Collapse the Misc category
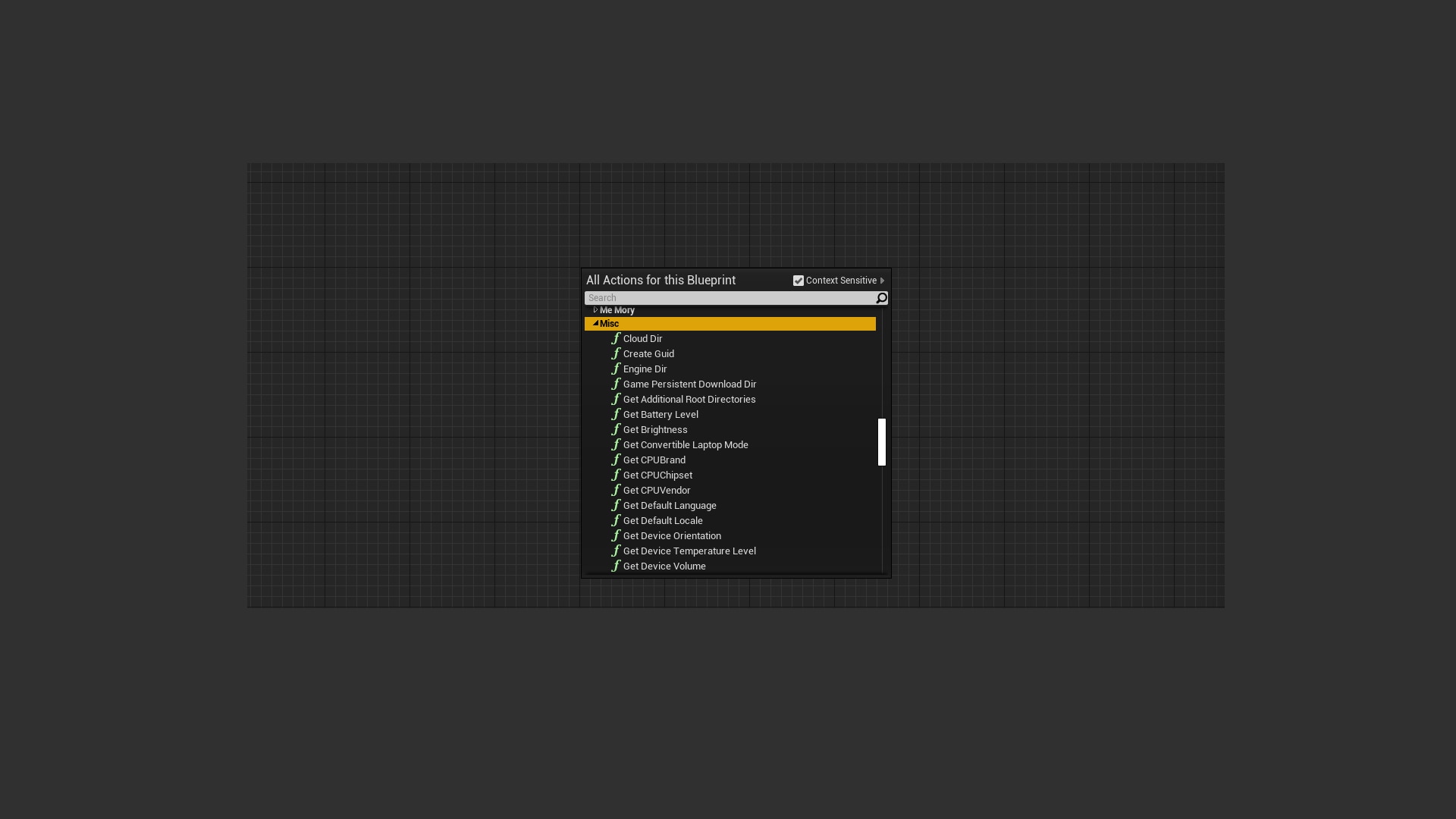Viewport: 1456px width, 819px height. point(595,323)
